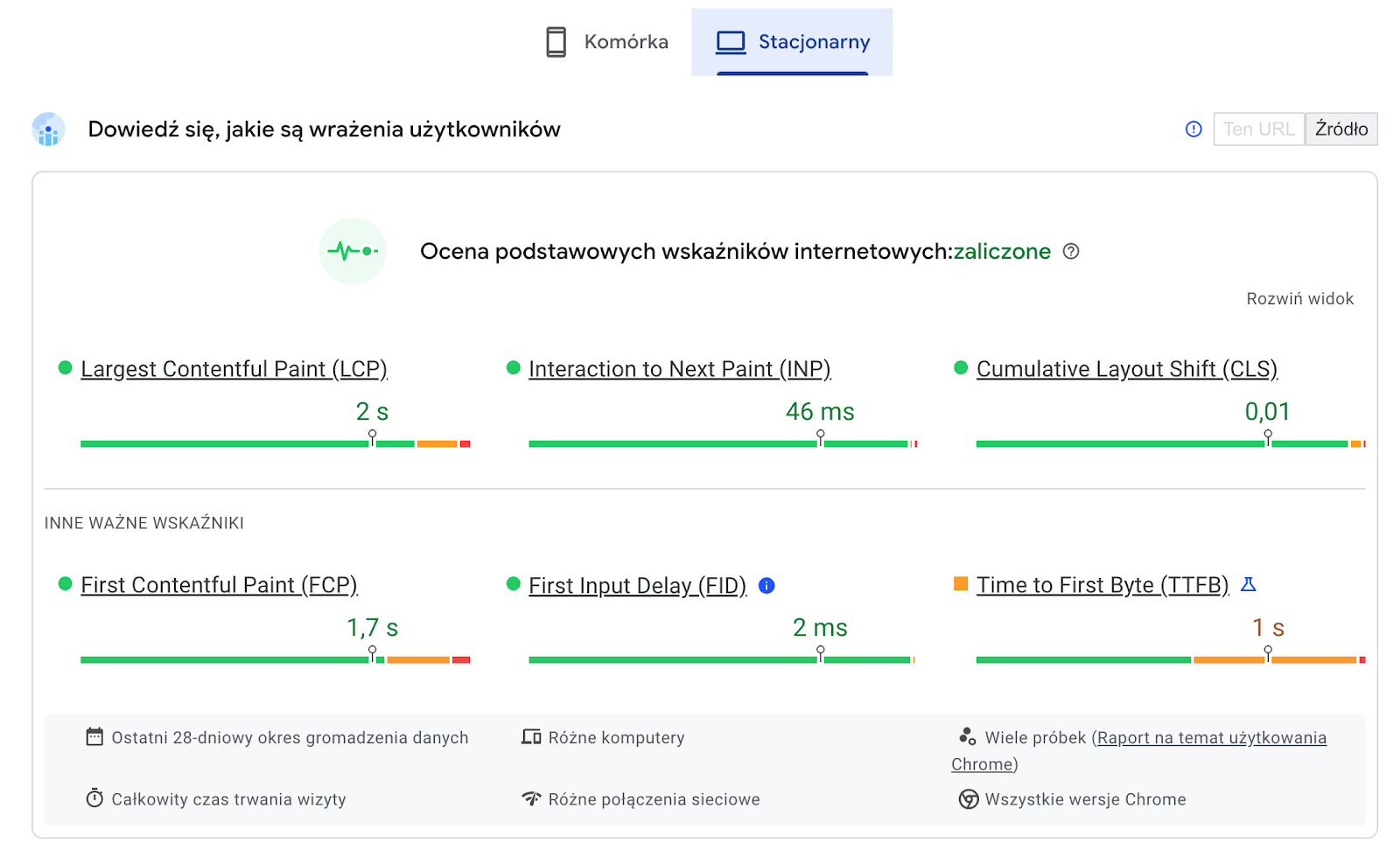Expand view with Rozwiń widok
Viewport: 1400px width, 850px height.
tap(1299, 299)
